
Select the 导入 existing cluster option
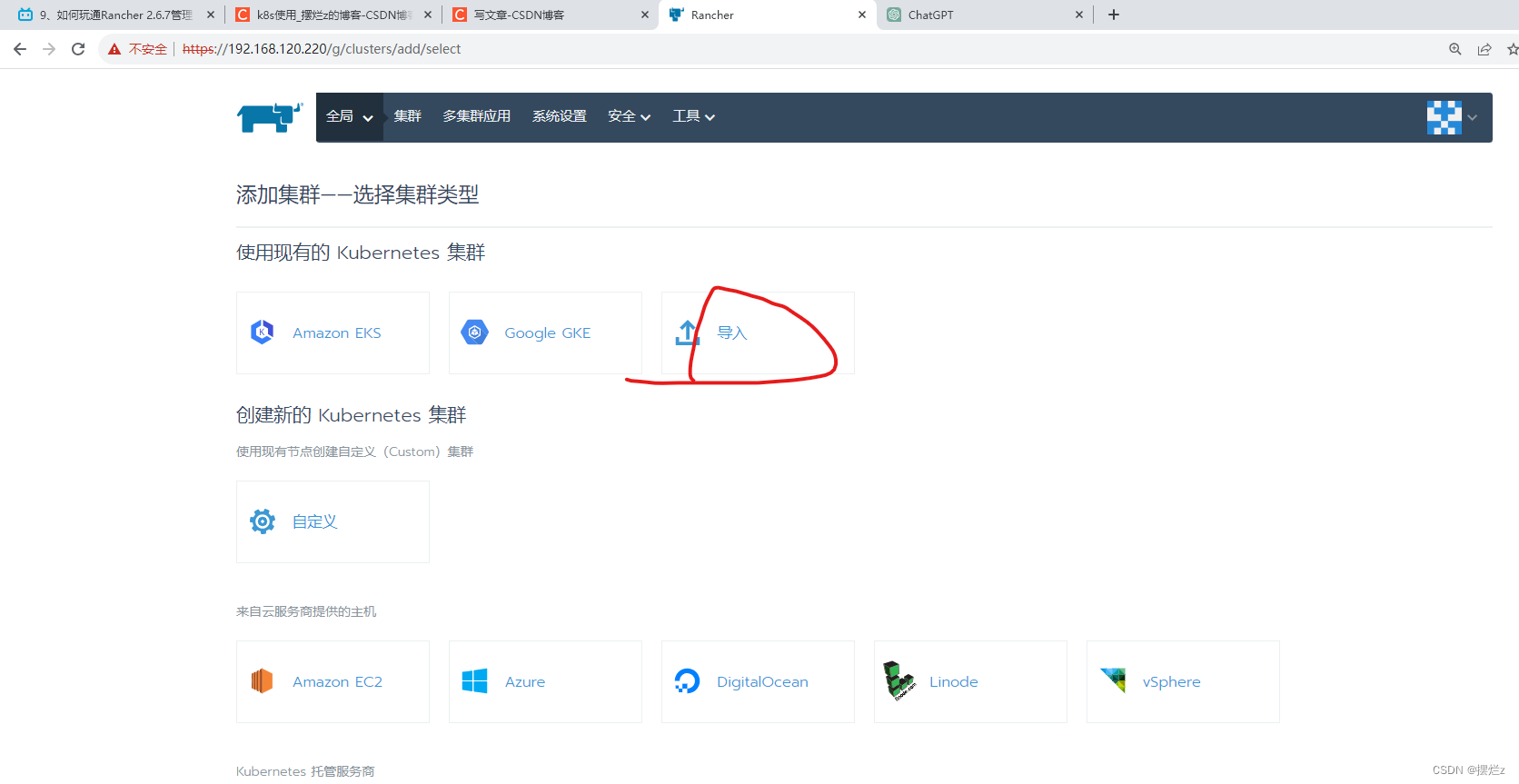coord(758,332)
